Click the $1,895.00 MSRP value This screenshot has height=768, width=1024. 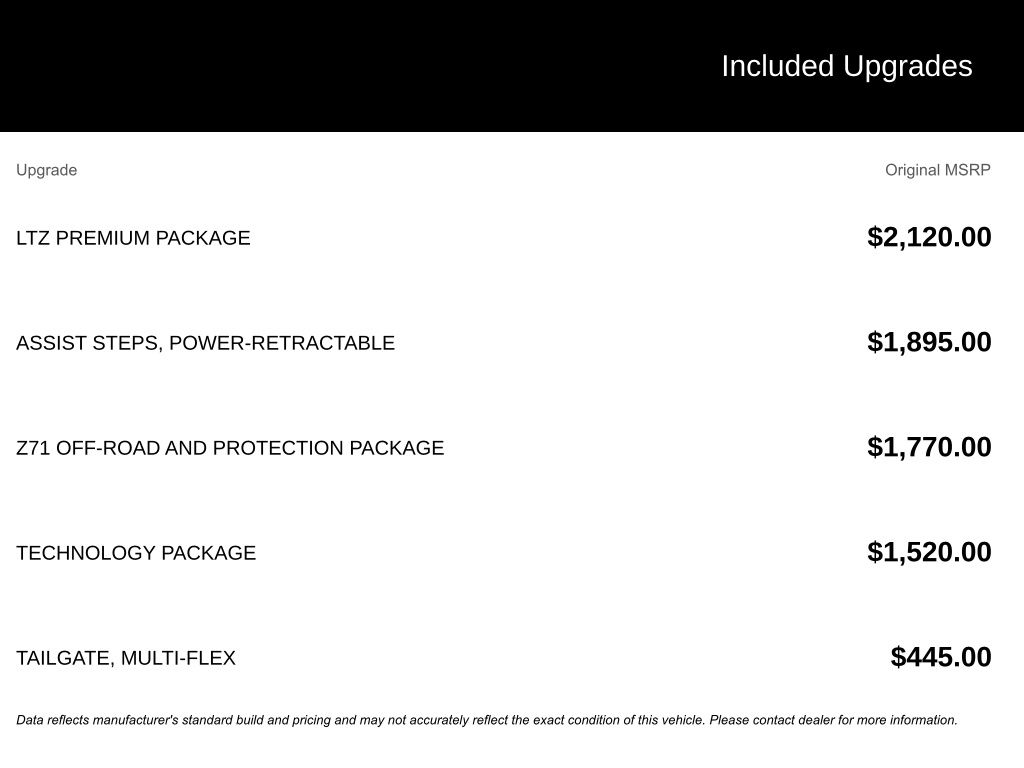click(929, 342)
